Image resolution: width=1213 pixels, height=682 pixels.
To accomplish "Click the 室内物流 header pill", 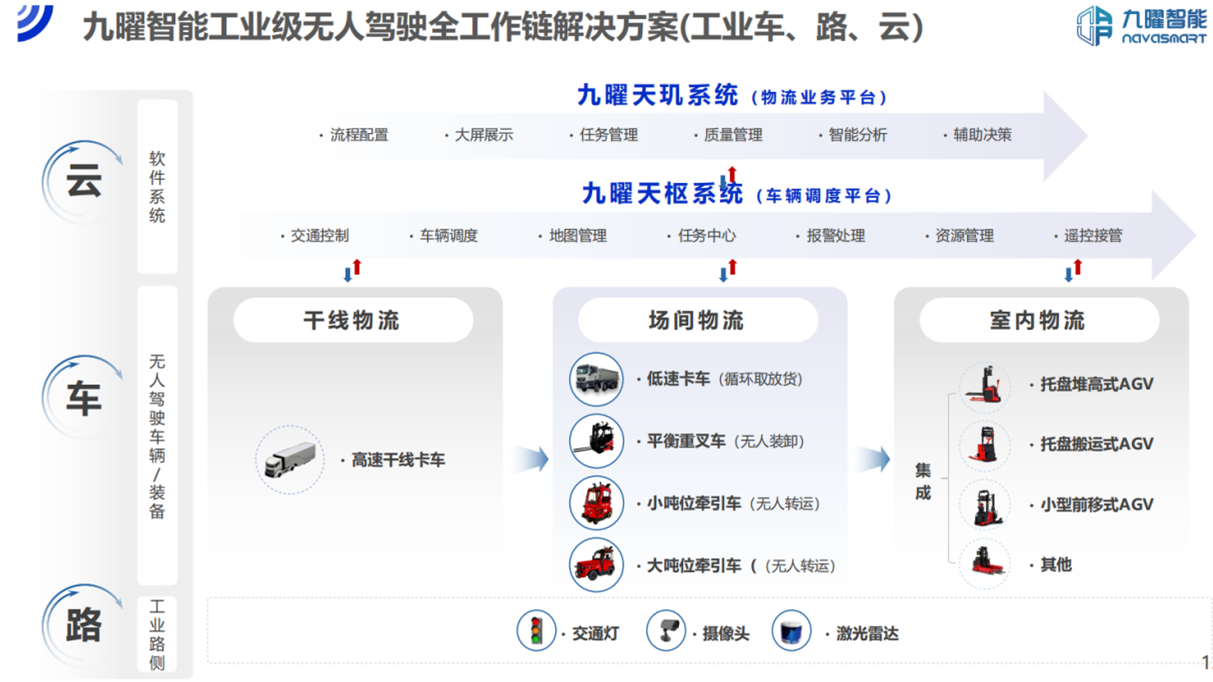I will click(1038, 321).
